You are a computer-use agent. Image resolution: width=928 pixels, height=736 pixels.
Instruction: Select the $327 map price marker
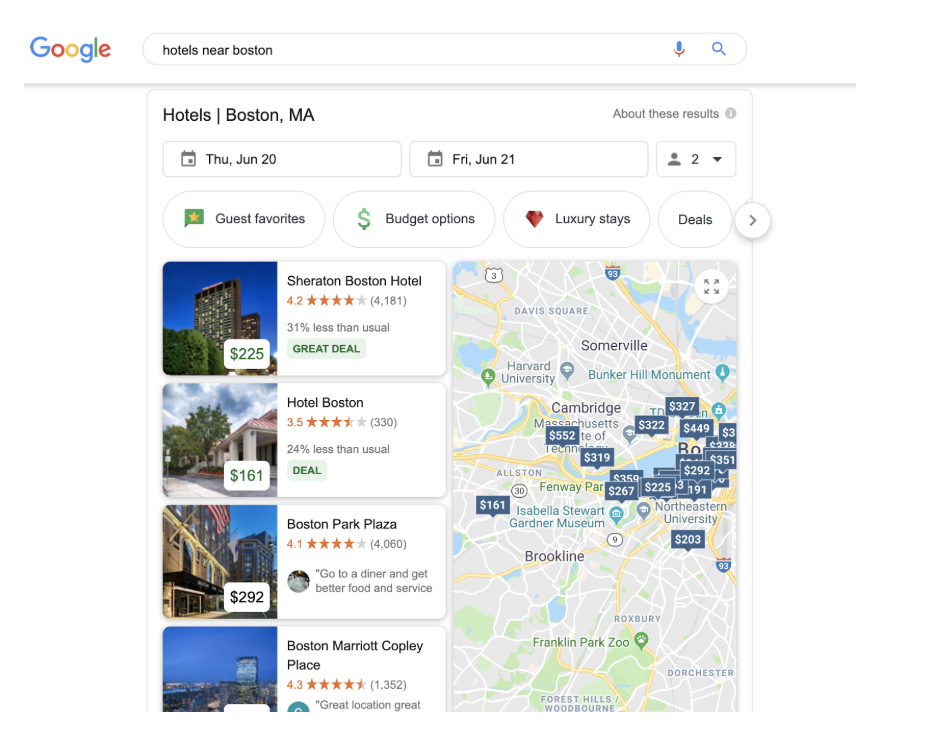pos(682,407)
